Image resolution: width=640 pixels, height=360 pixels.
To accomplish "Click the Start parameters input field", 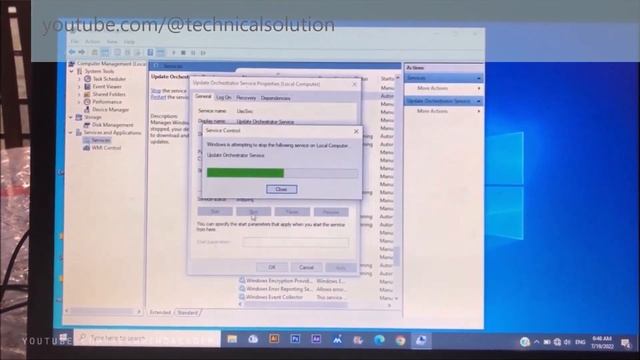I will 296,242.
